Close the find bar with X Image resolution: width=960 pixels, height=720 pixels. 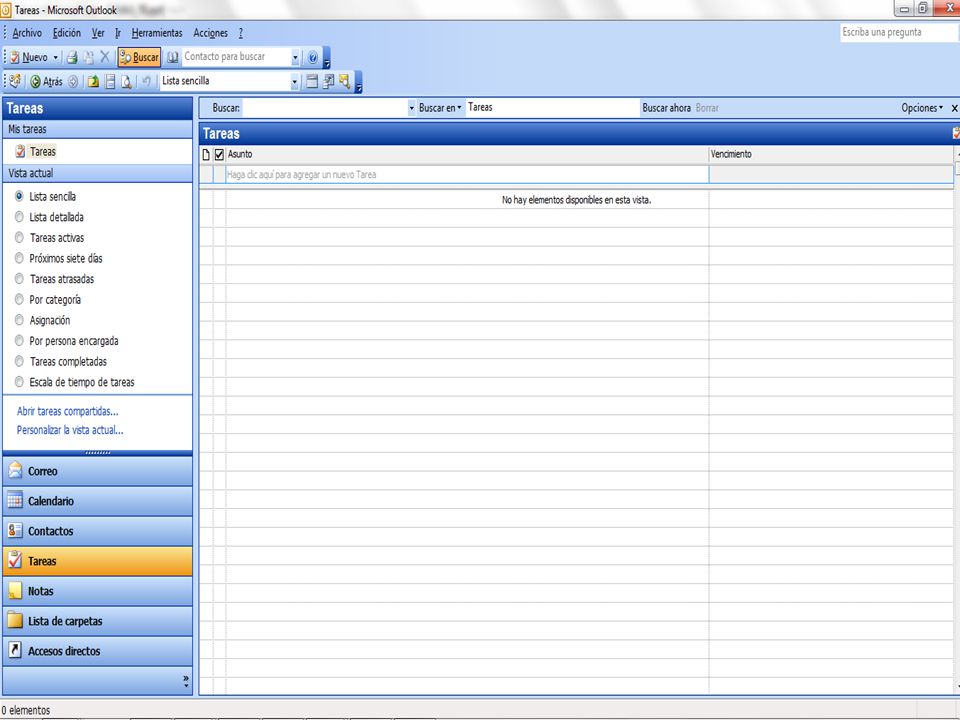pos(954,108)
